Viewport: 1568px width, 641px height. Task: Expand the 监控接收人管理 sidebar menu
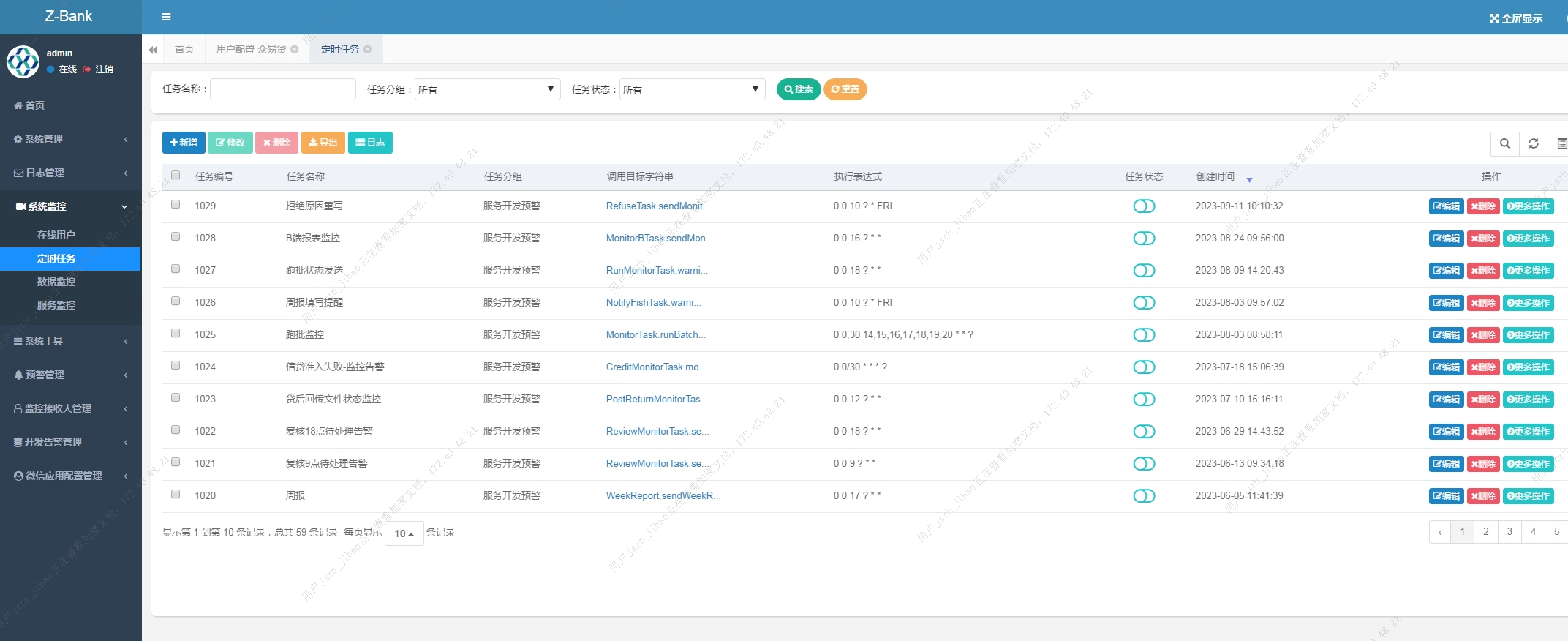(x=71, y=408)
